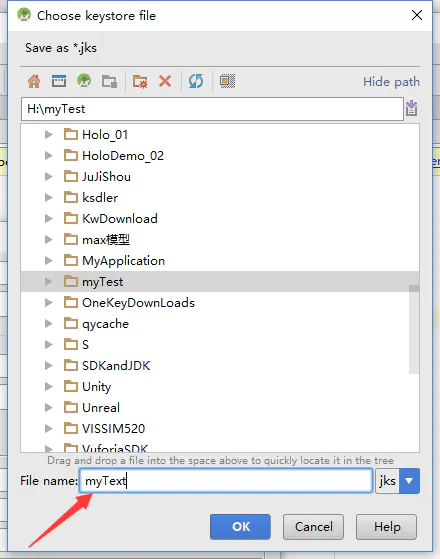Select the MyApplication folder row
440x559 pixels.
tap(220, 261)
